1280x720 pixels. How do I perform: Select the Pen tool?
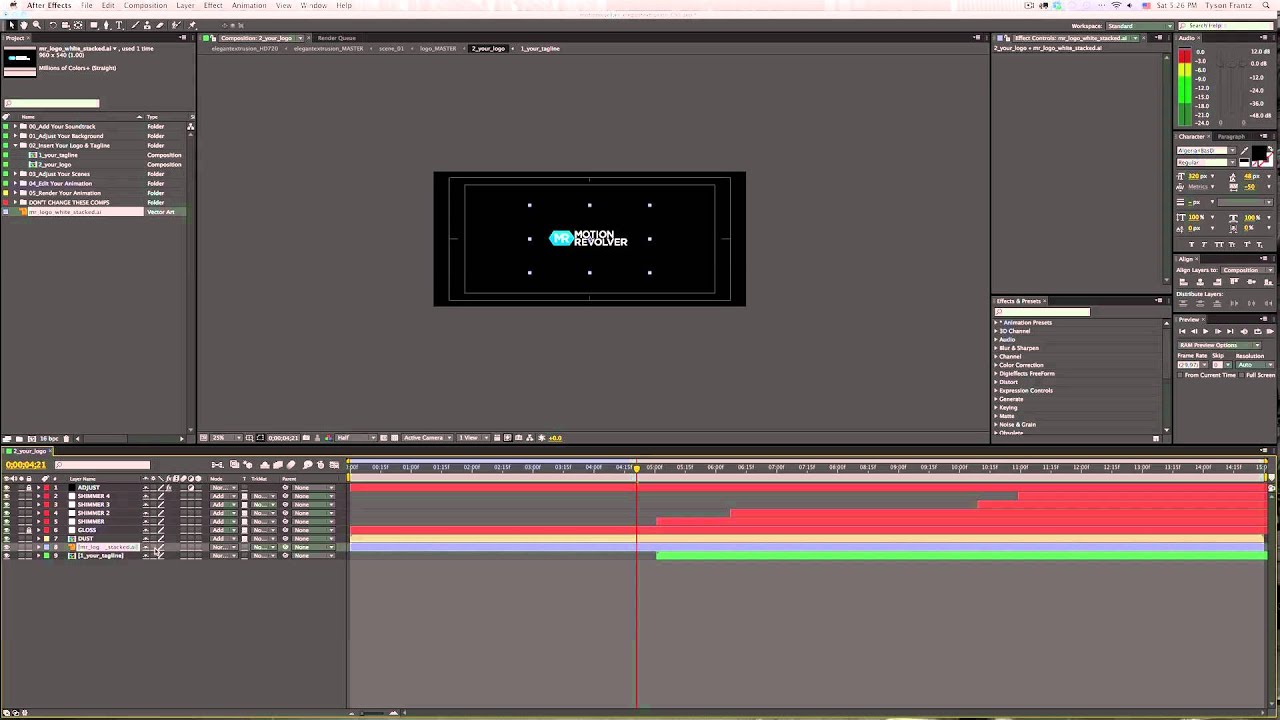pyautogui.click(x=107, y=25)
